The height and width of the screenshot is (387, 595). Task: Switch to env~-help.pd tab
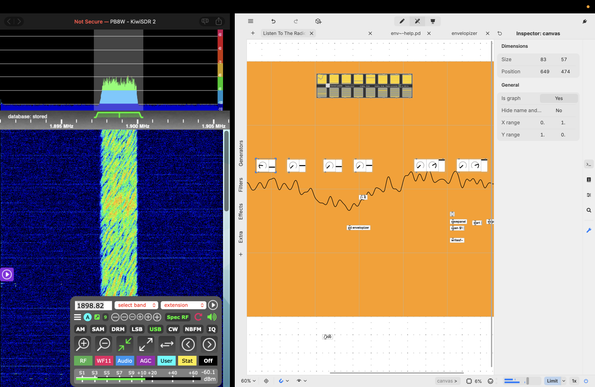pos(406,33)
